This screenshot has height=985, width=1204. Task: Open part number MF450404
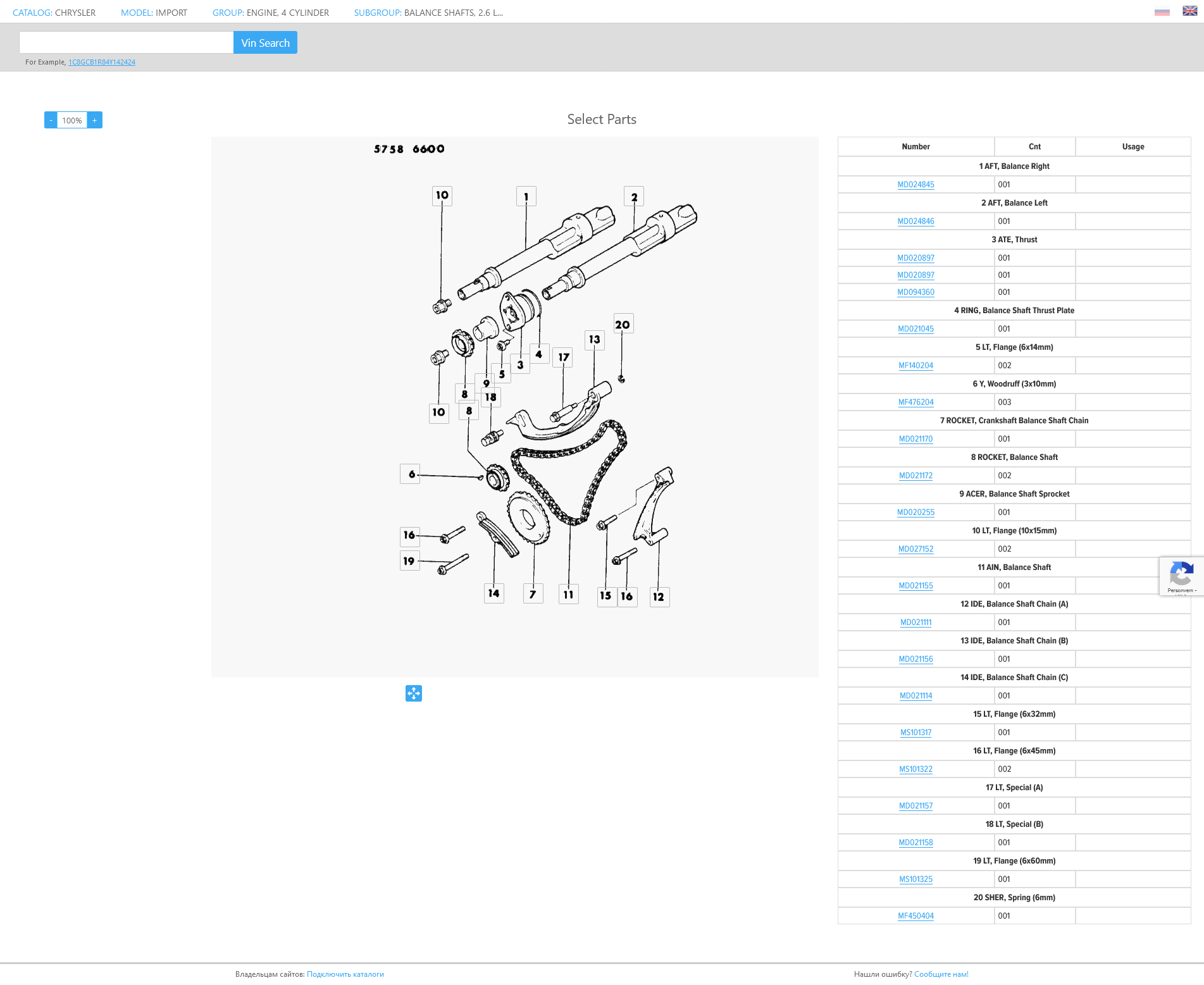pos(915,916)
